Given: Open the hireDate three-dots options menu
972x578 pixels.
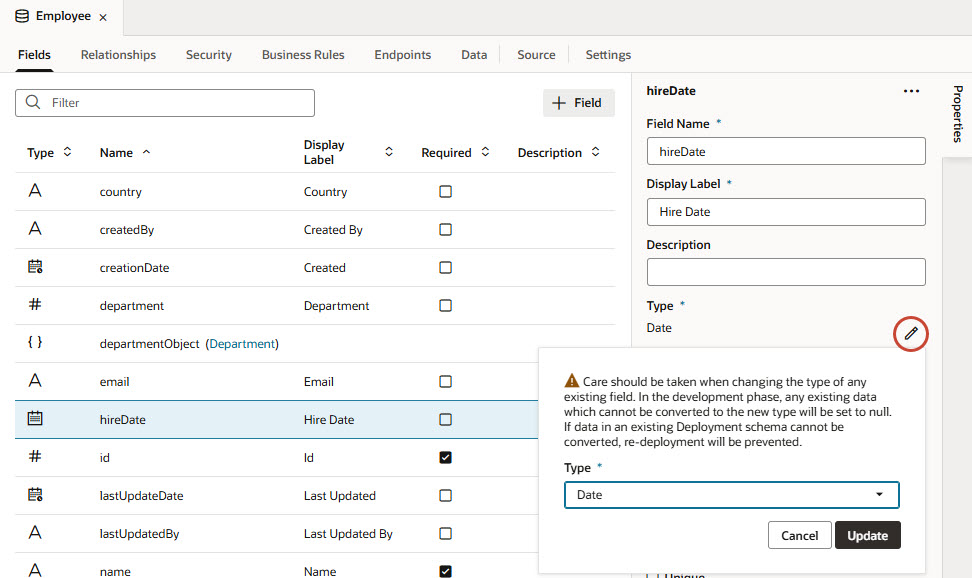Looking at the screenshot, I should 910,91.
